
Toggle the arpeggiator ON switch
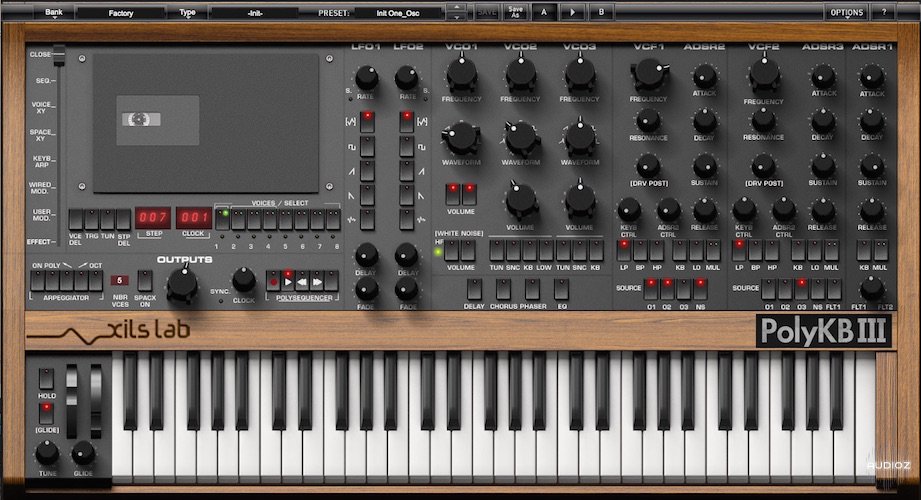(38, 280)
